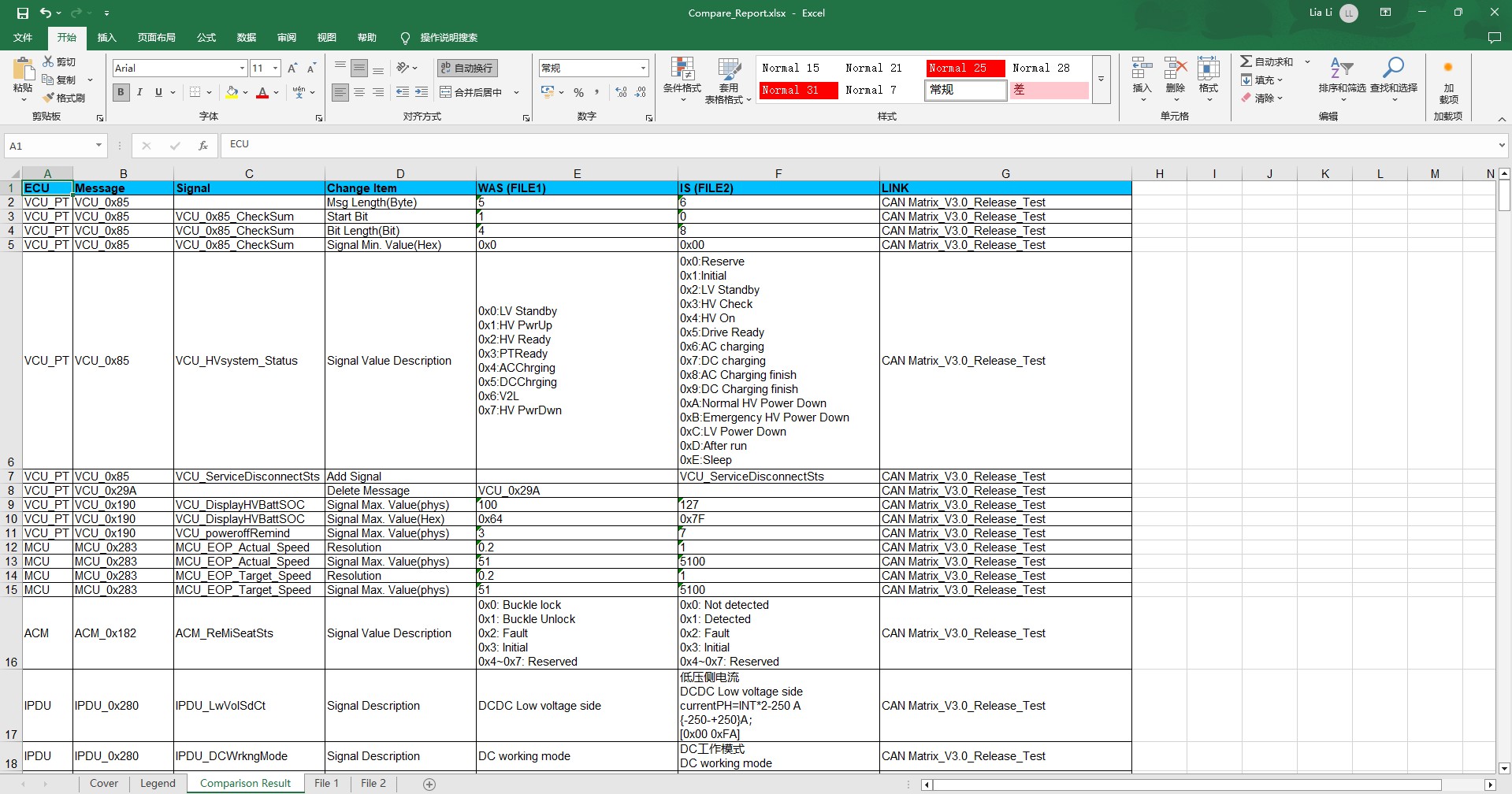The width and height of the screenshot is (1512, 794).
Task: Open the Formulas ribbon tab
Action: pyautogui.click(x=206, y=38)
